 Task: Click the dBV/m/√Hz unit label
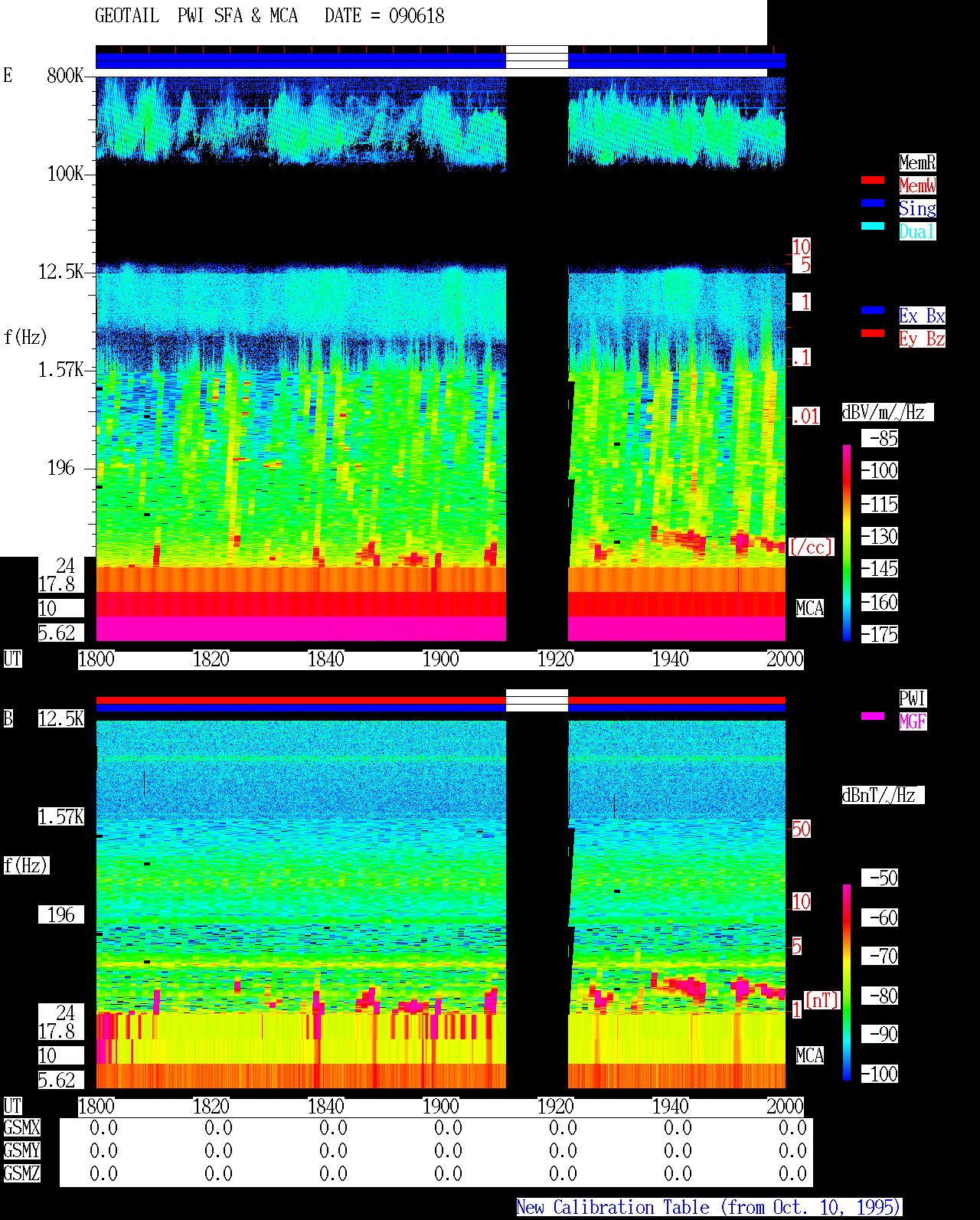point(887,412)
